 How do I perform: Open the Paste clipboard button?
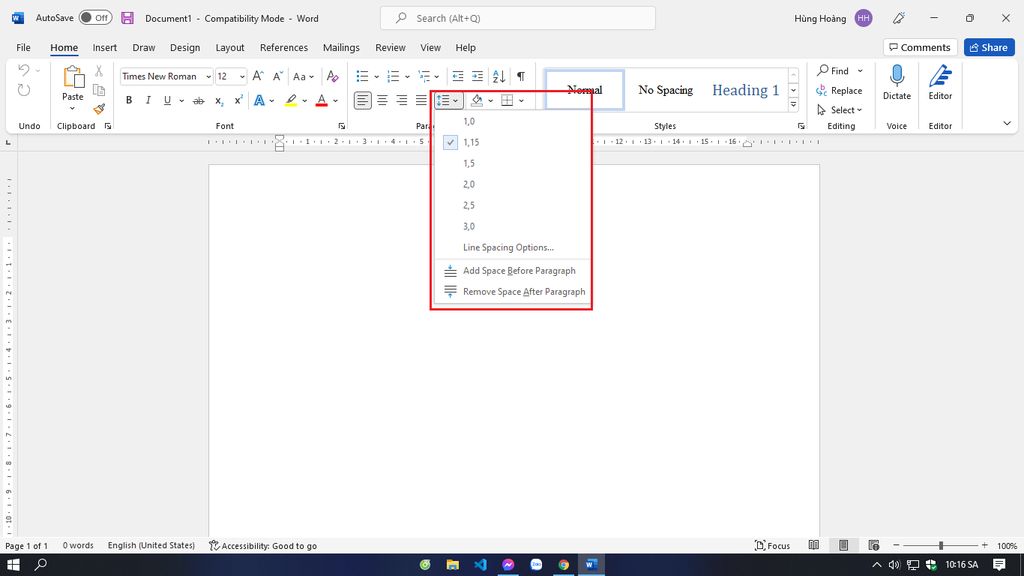[x=73, y=78]
